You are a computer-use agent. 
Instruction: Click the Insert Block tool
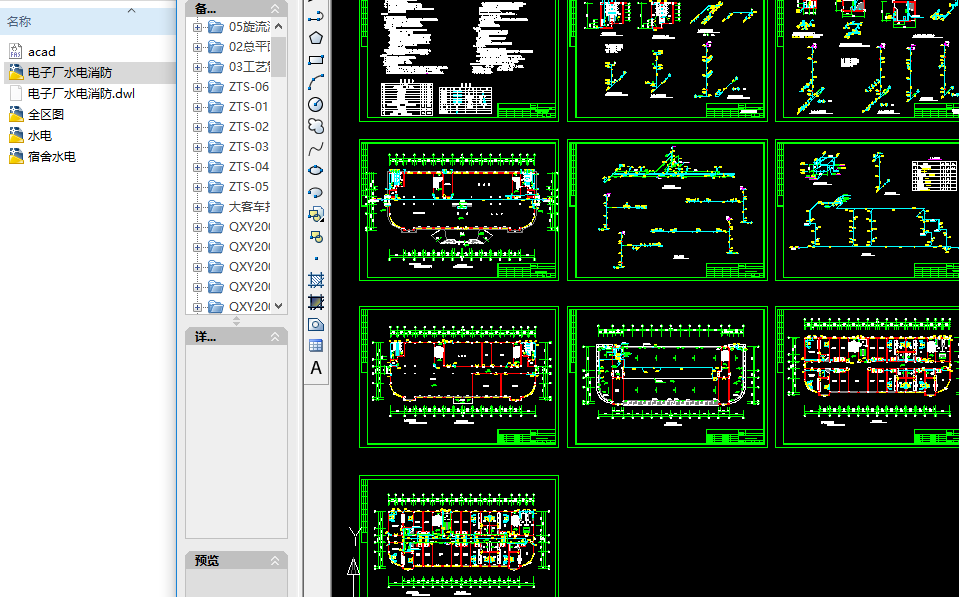(x=316, y=214)
